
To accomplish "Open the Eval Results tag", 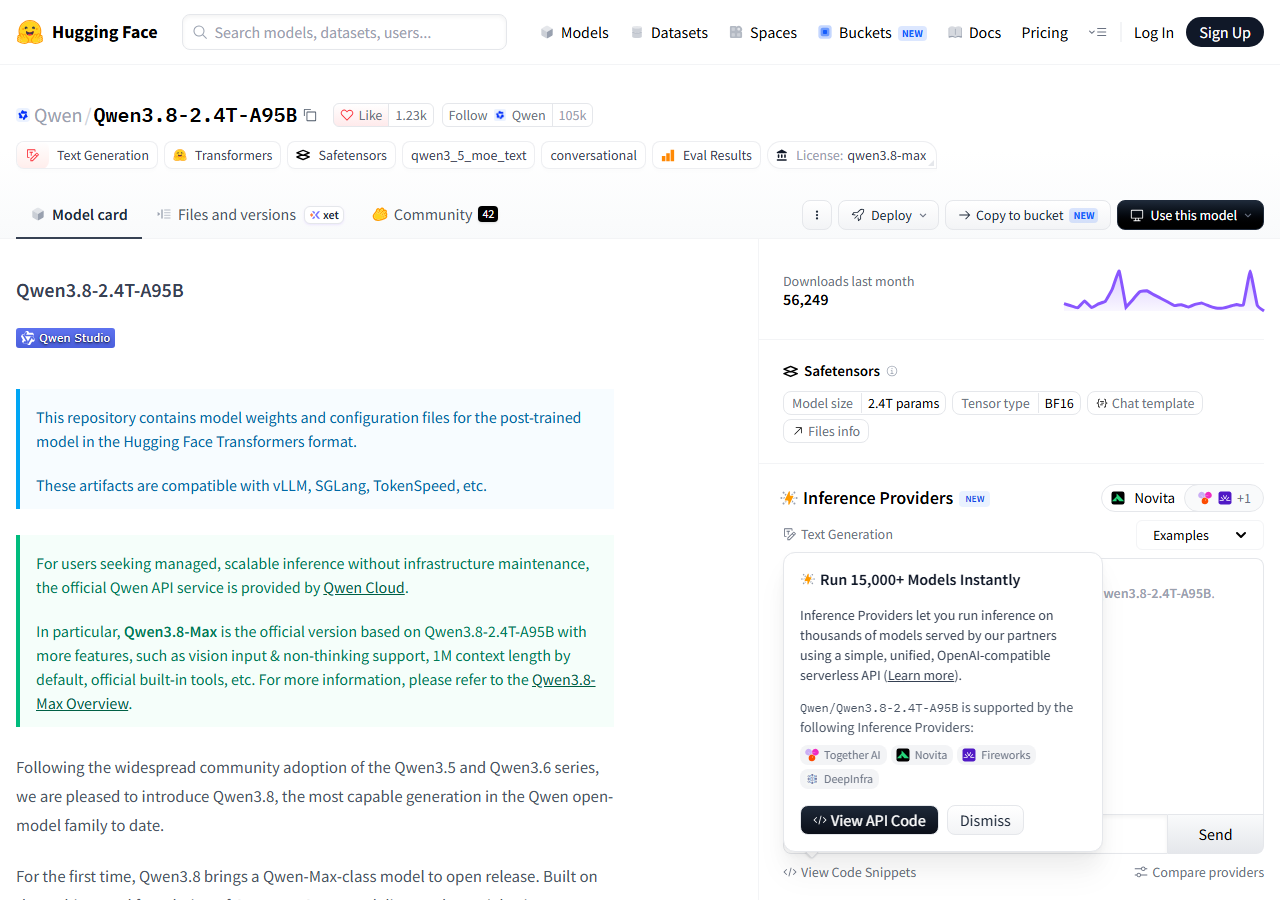I will pyautogui.click(x=707, y=155).
